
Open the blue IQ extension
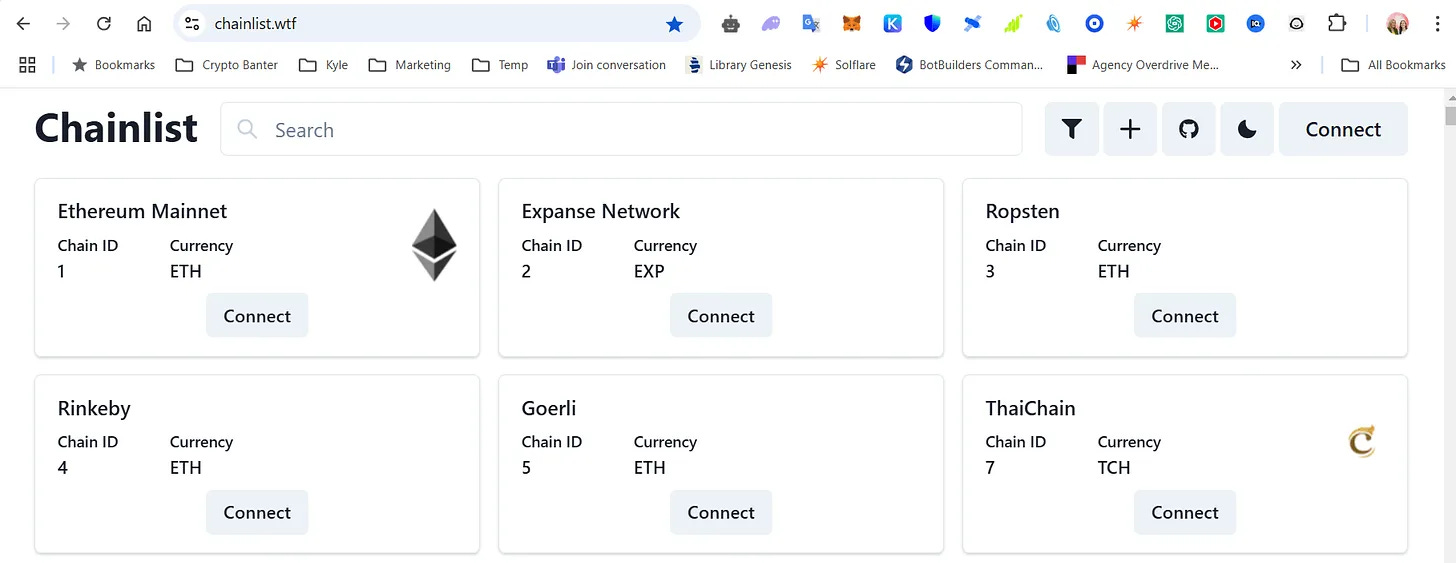[1255, 24]
